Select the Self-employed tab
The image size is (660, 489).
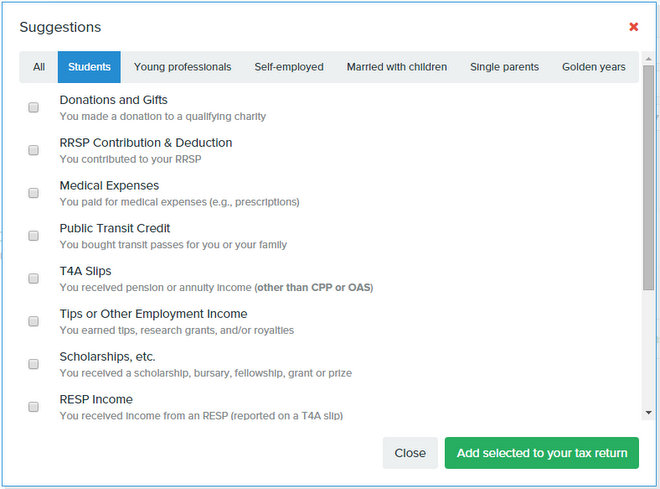point(289,67)
